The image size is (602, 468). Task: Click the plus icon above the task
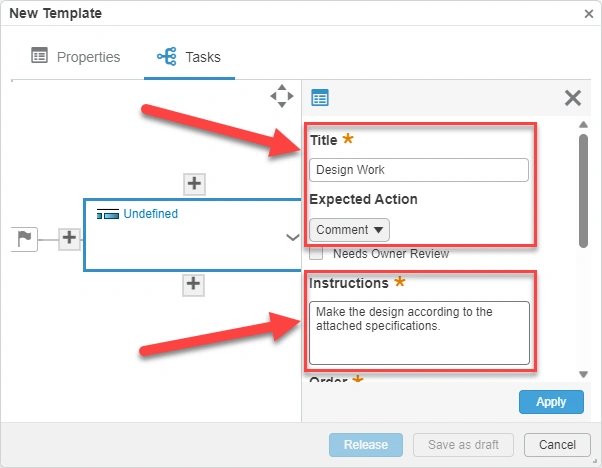pos(195,183)
